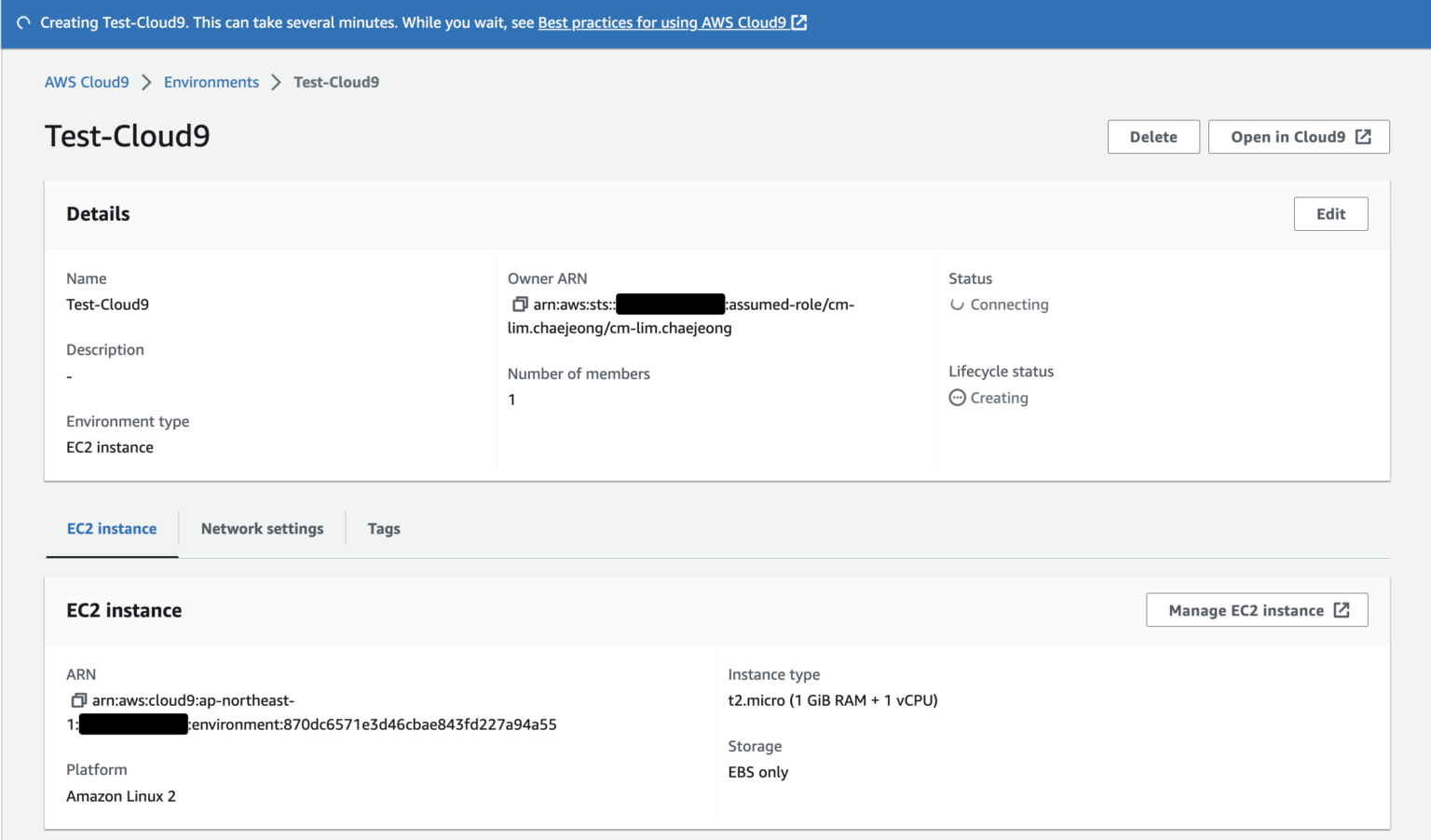Copy the EC2 instance ARN via copy icon
The height and width of the screenshot is (840, 1431).
pyautogui.click(x=78, y=700)
